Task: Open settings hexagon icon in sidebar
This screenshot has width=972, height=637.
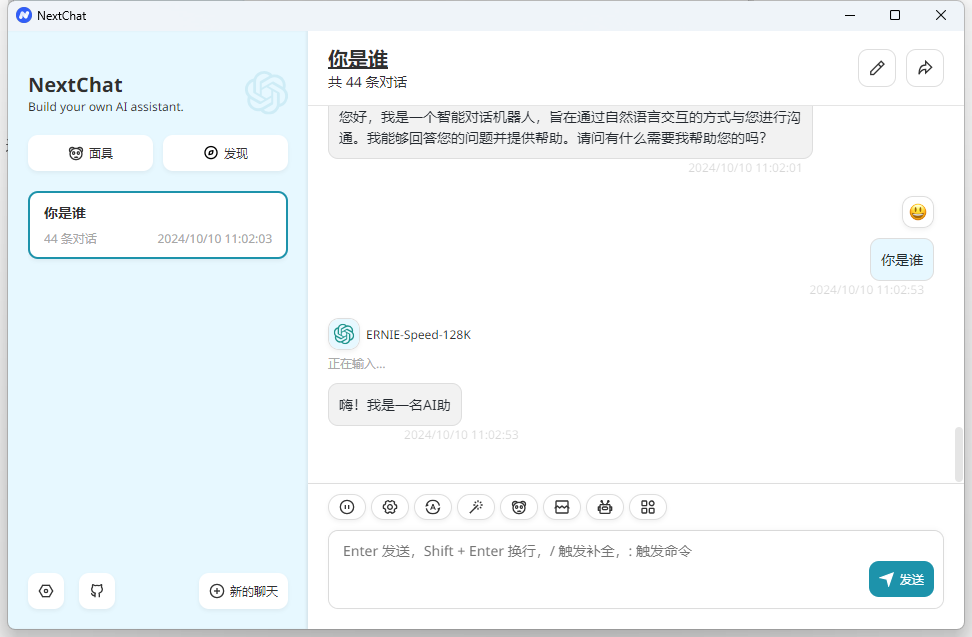Action: click(x=46, y=591)
